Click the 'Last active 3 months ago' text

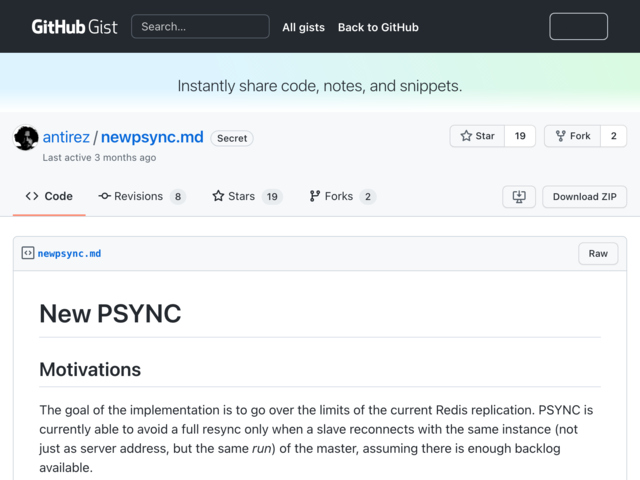[99, 158]
